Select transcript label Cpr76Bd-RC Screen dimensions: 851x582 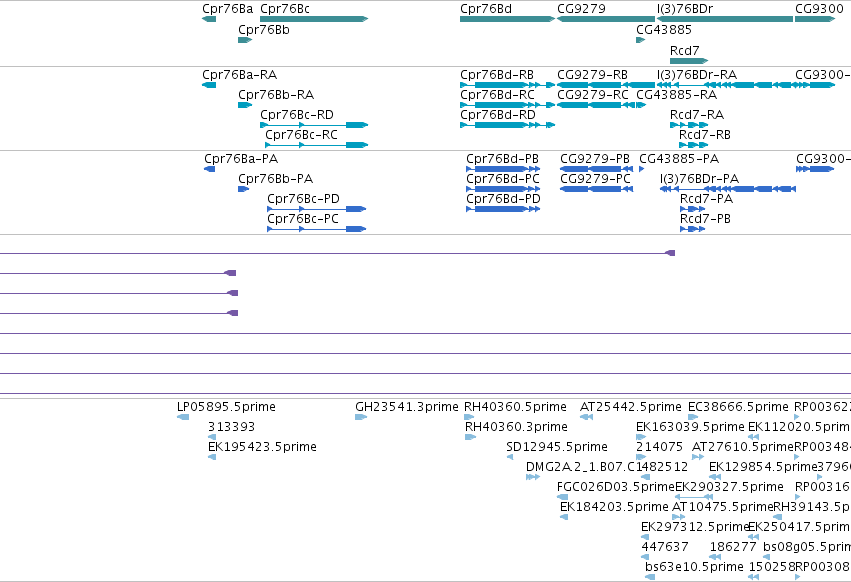point(497,95)
